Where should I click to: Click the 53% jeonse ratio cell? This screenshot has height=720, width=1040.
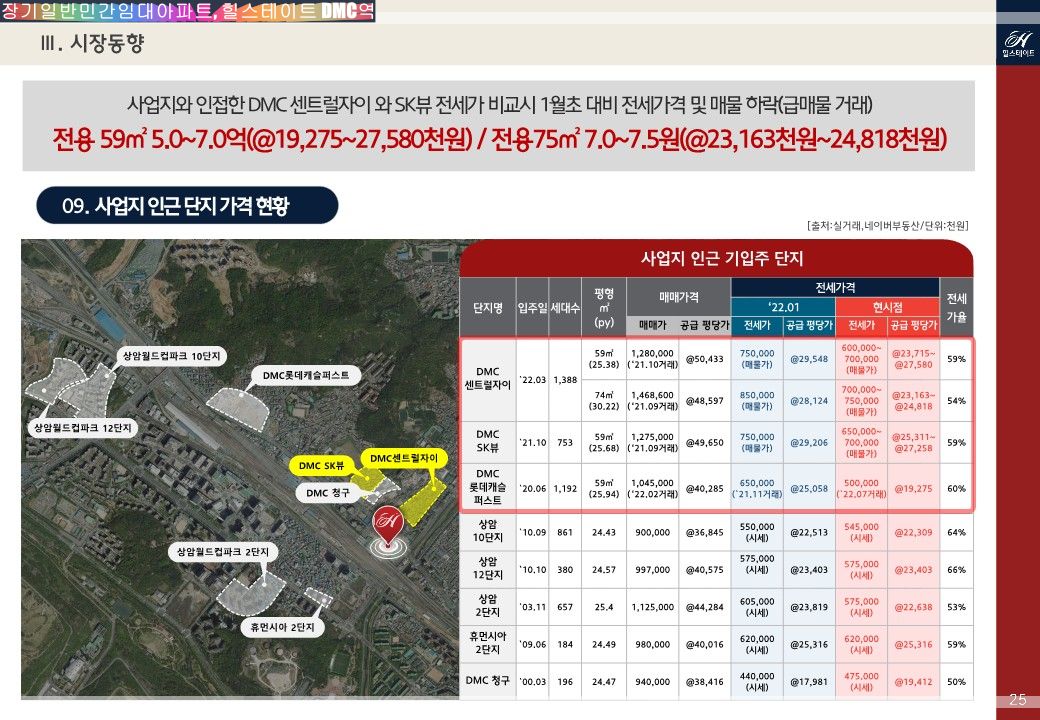[956, 607]
